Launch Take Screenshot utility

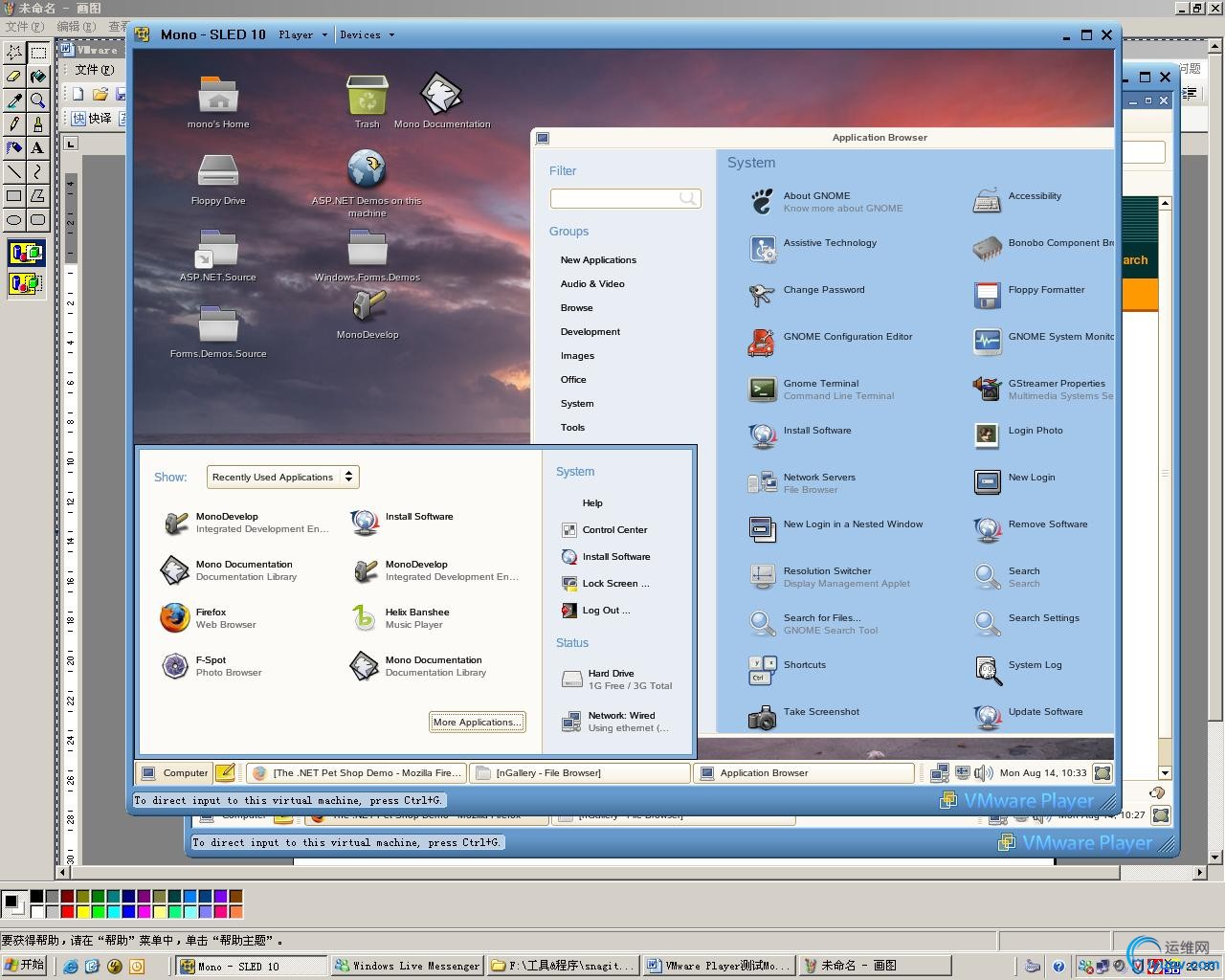pyautogui.click(x=804, y=717)
